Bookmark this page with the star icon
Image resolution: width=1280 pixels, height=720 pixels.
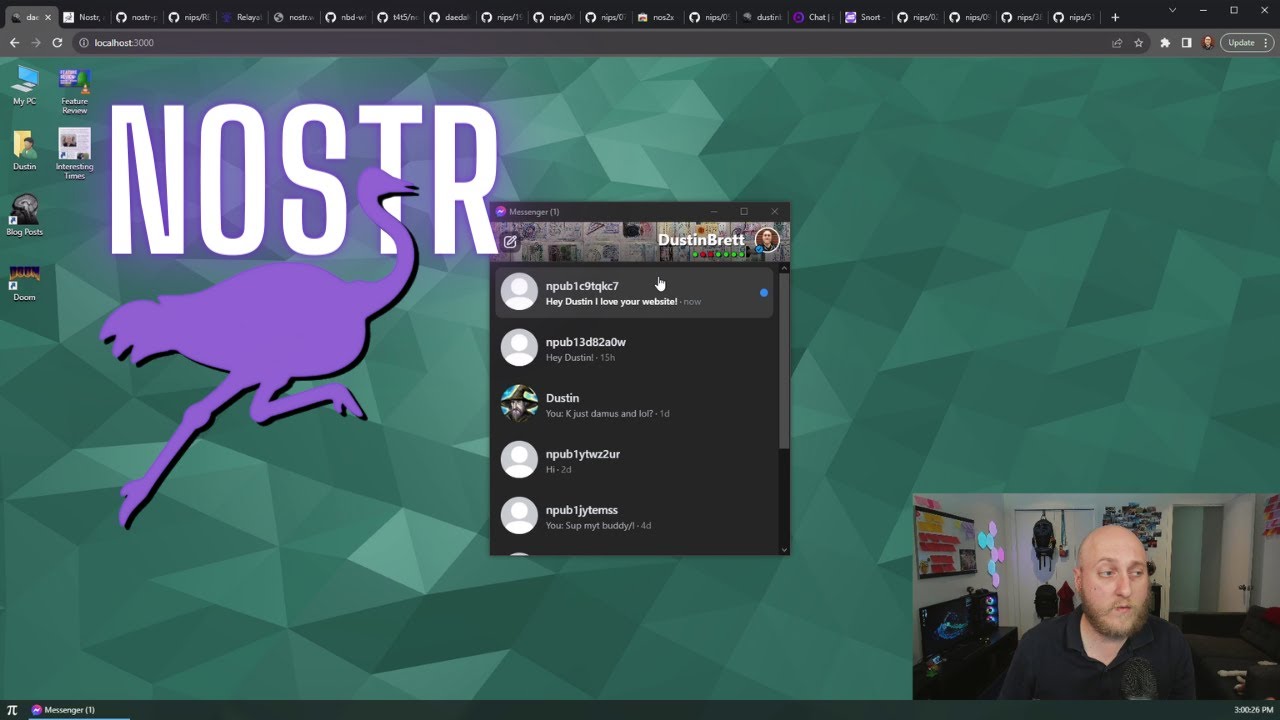(1138, 43)
